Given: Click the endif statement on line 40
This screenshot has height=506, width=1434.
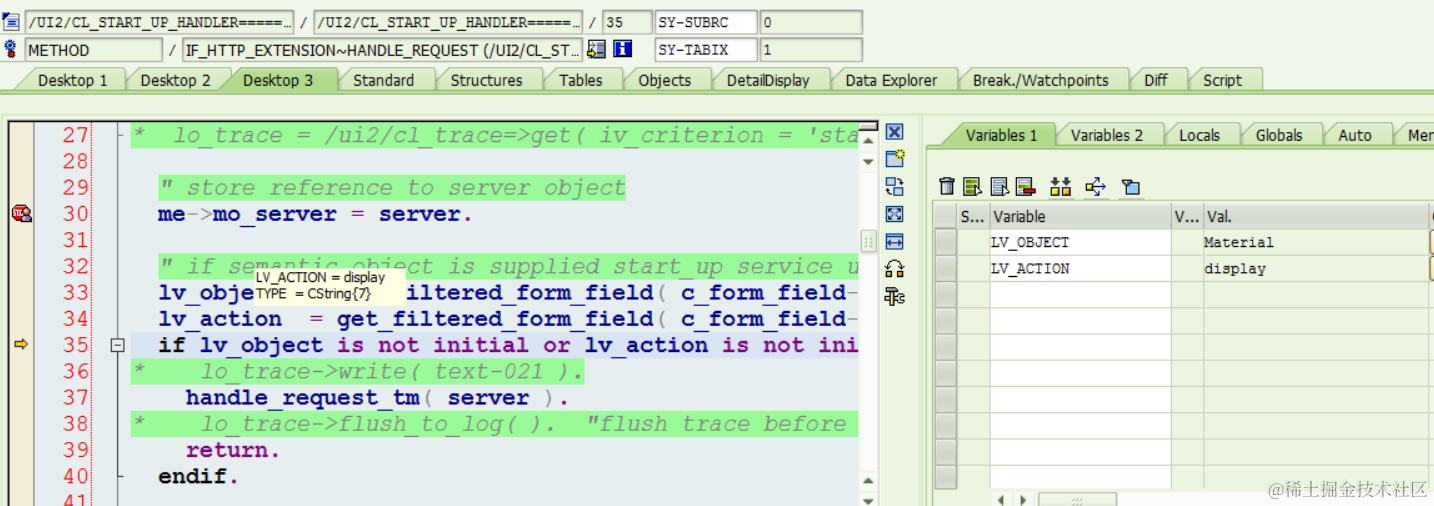Looking at the screenshot, I should [x=198, y=476].
